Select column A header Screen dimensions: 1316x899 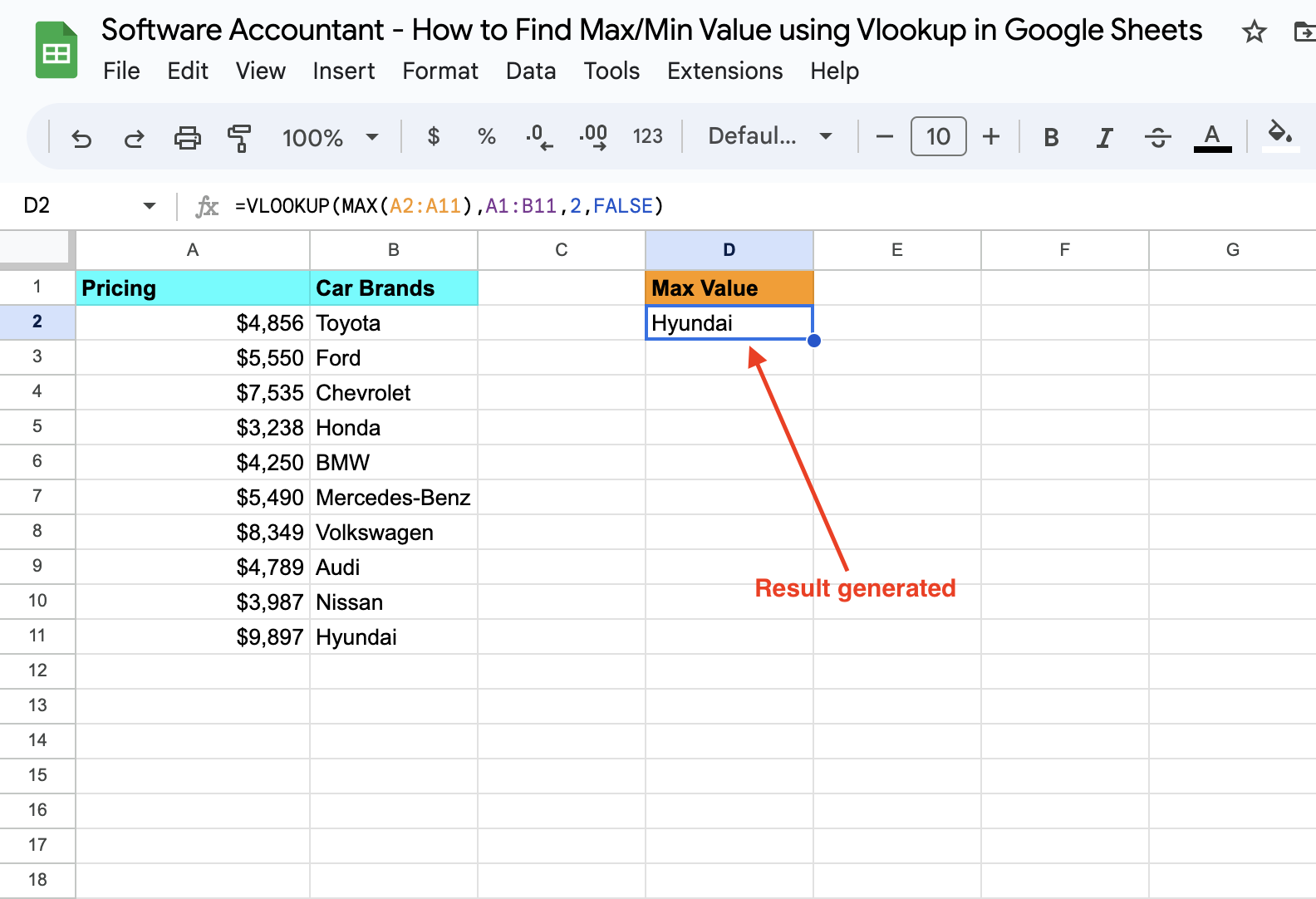[193, 250]
